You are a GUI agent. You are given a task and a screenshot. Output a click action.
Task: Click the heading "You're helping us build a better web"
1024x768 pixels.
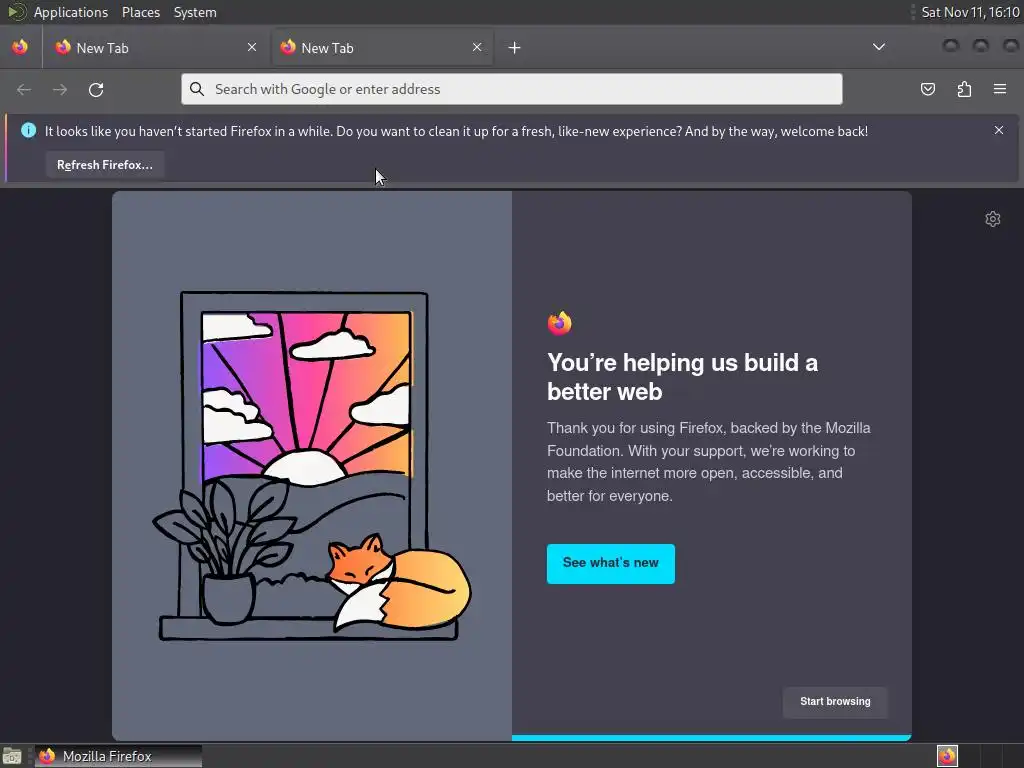[682, 377]
